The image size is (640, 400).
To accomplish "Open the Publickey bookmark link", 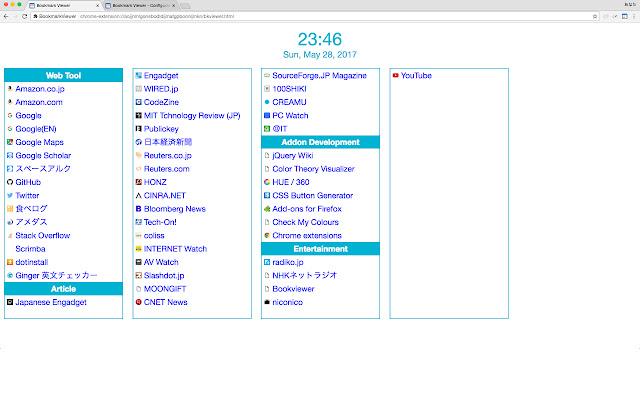I will click(x=161, y=129).
